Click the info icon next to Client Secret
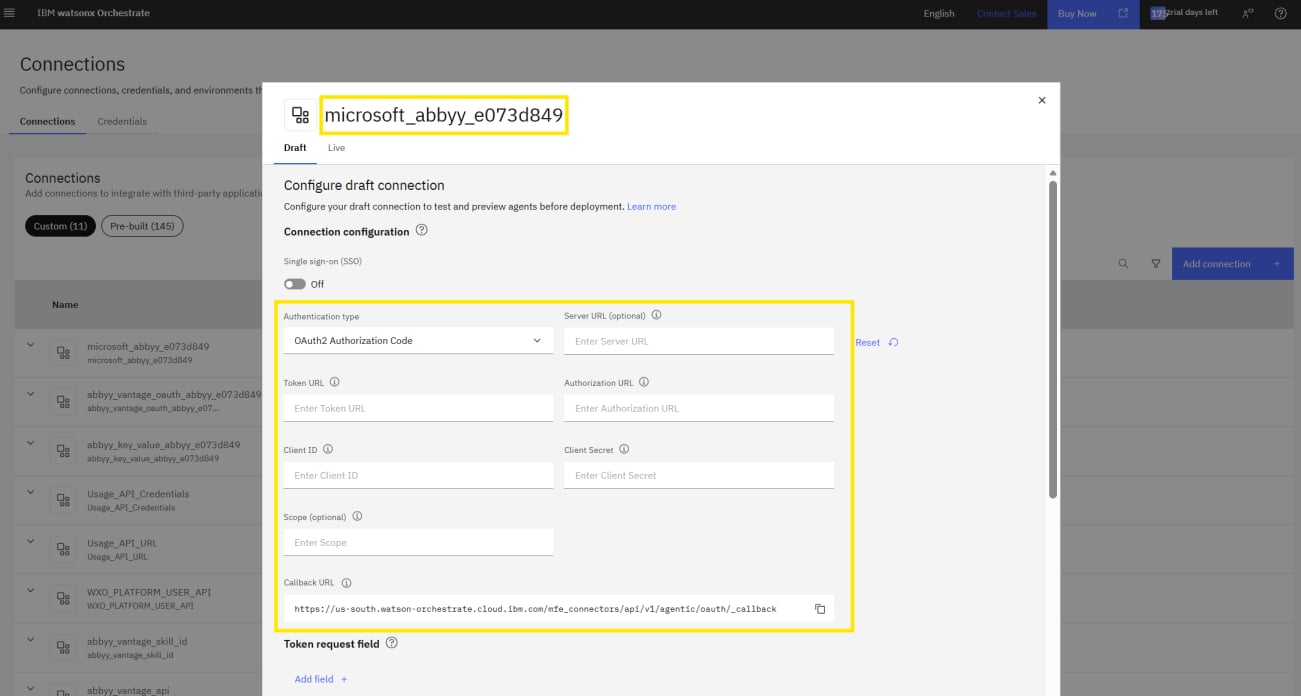 [624, 449]
